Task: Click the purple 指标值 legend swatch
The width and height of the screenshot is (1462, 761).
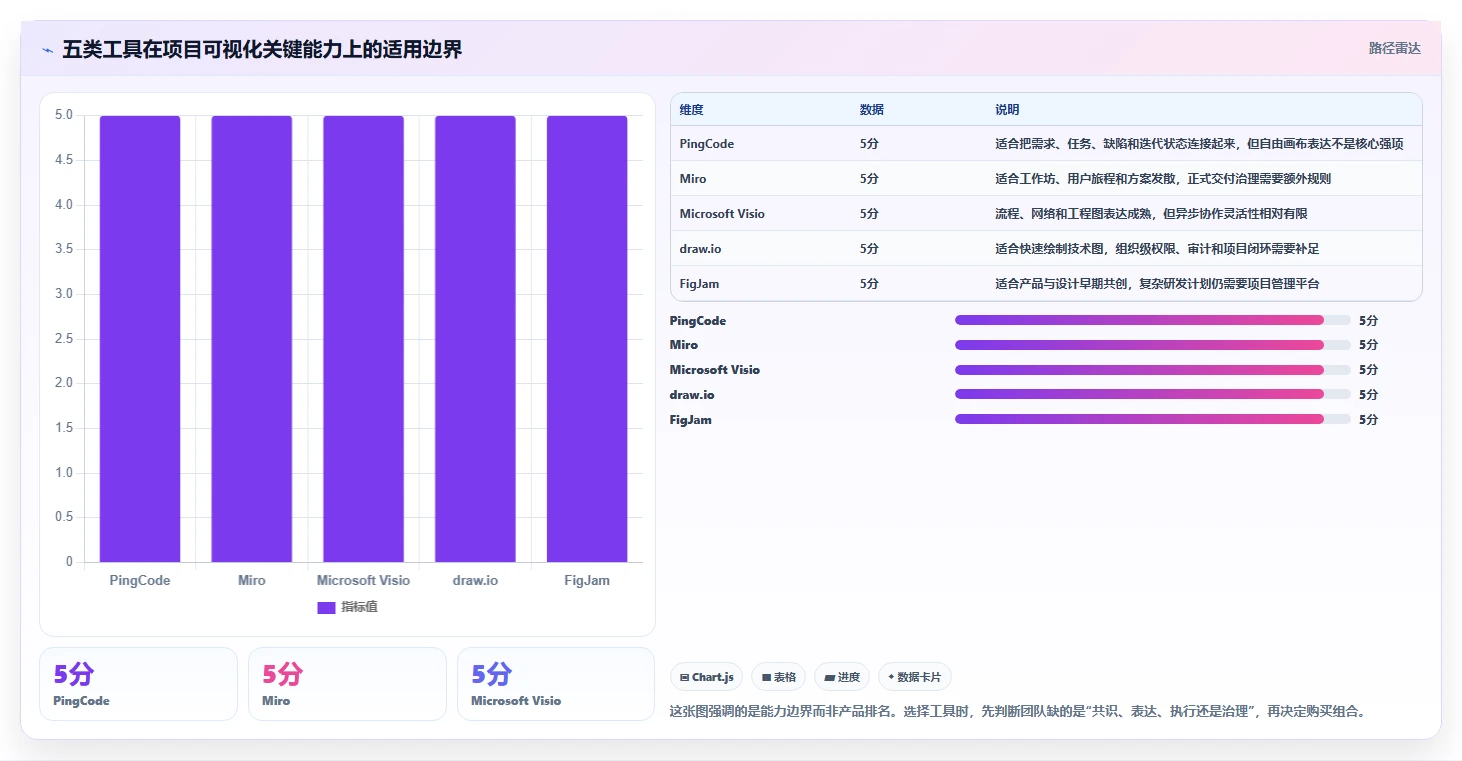Action: (x=326, y=608)
